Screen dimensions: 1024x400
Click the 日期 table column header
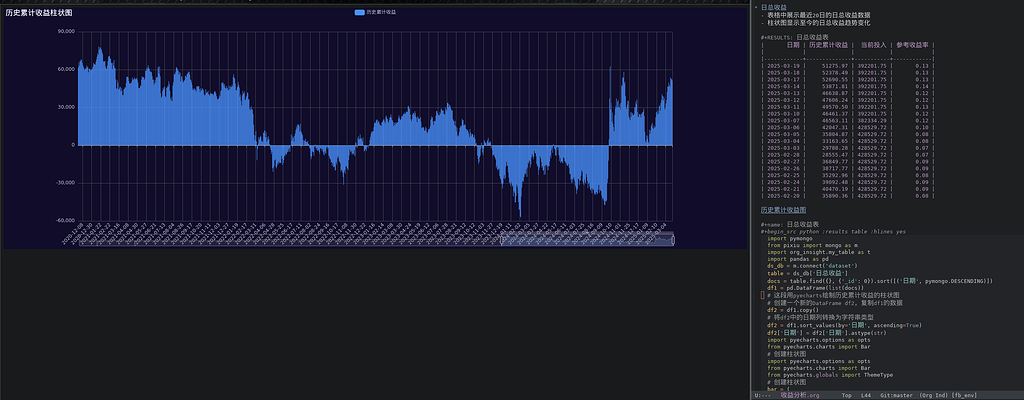click(792, 45)
